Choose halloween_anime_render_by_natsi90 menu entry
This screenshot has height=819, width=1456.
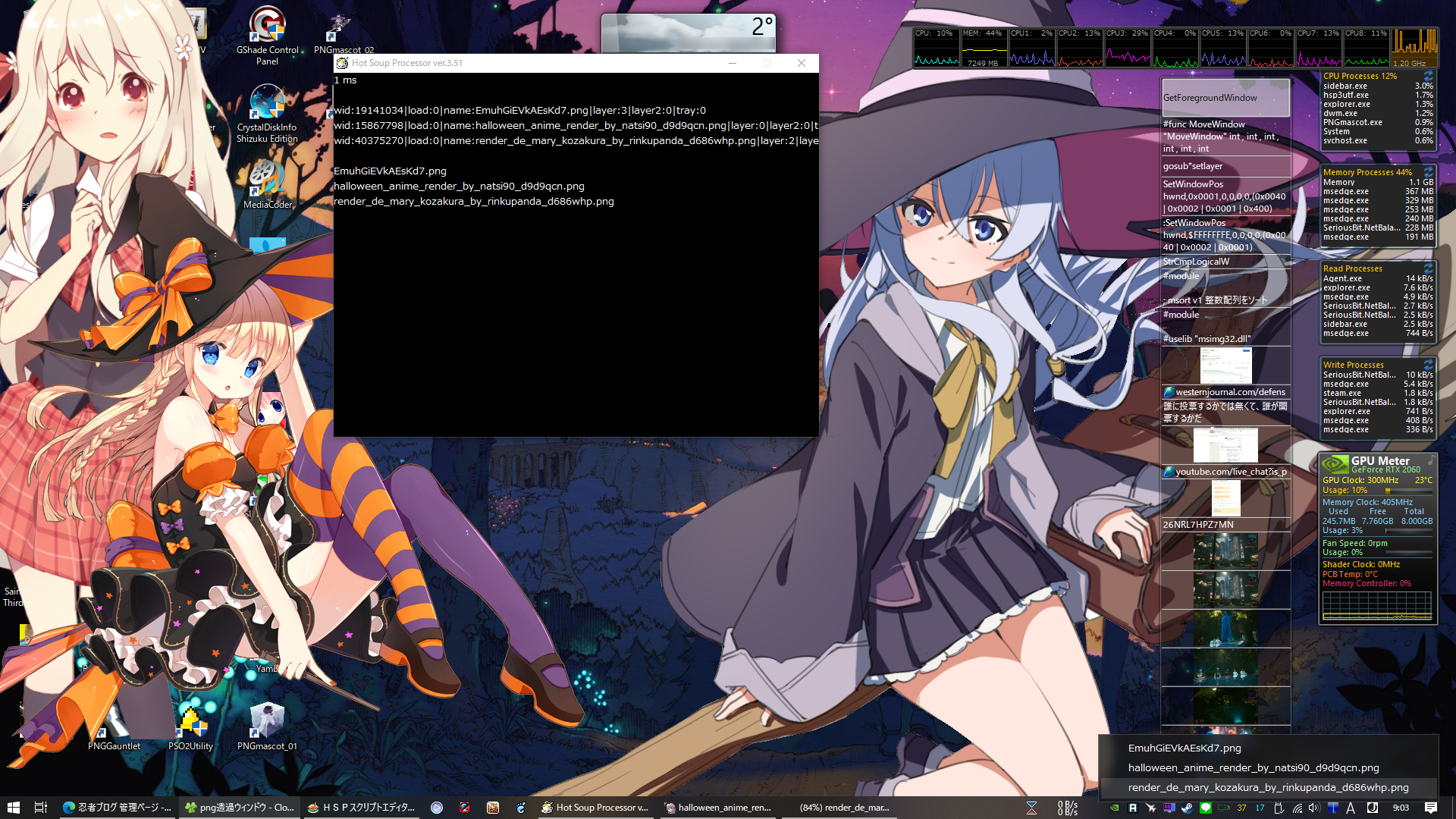[1253, 767]
